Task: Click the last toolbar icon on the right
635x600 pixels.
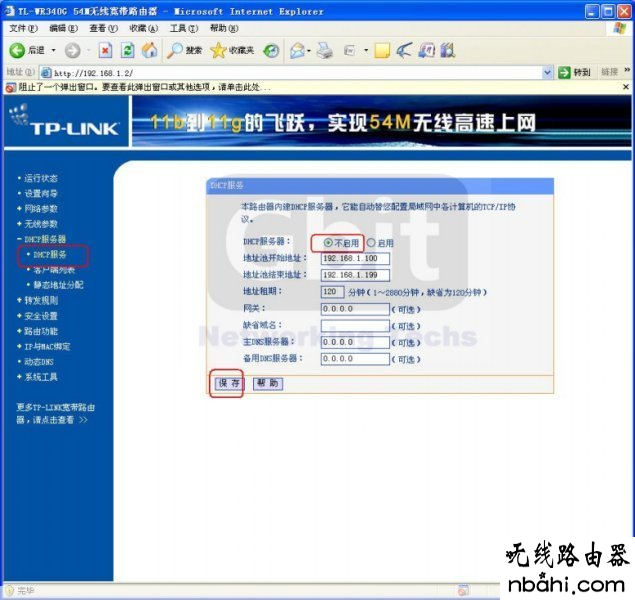Action: coord(447,50)
